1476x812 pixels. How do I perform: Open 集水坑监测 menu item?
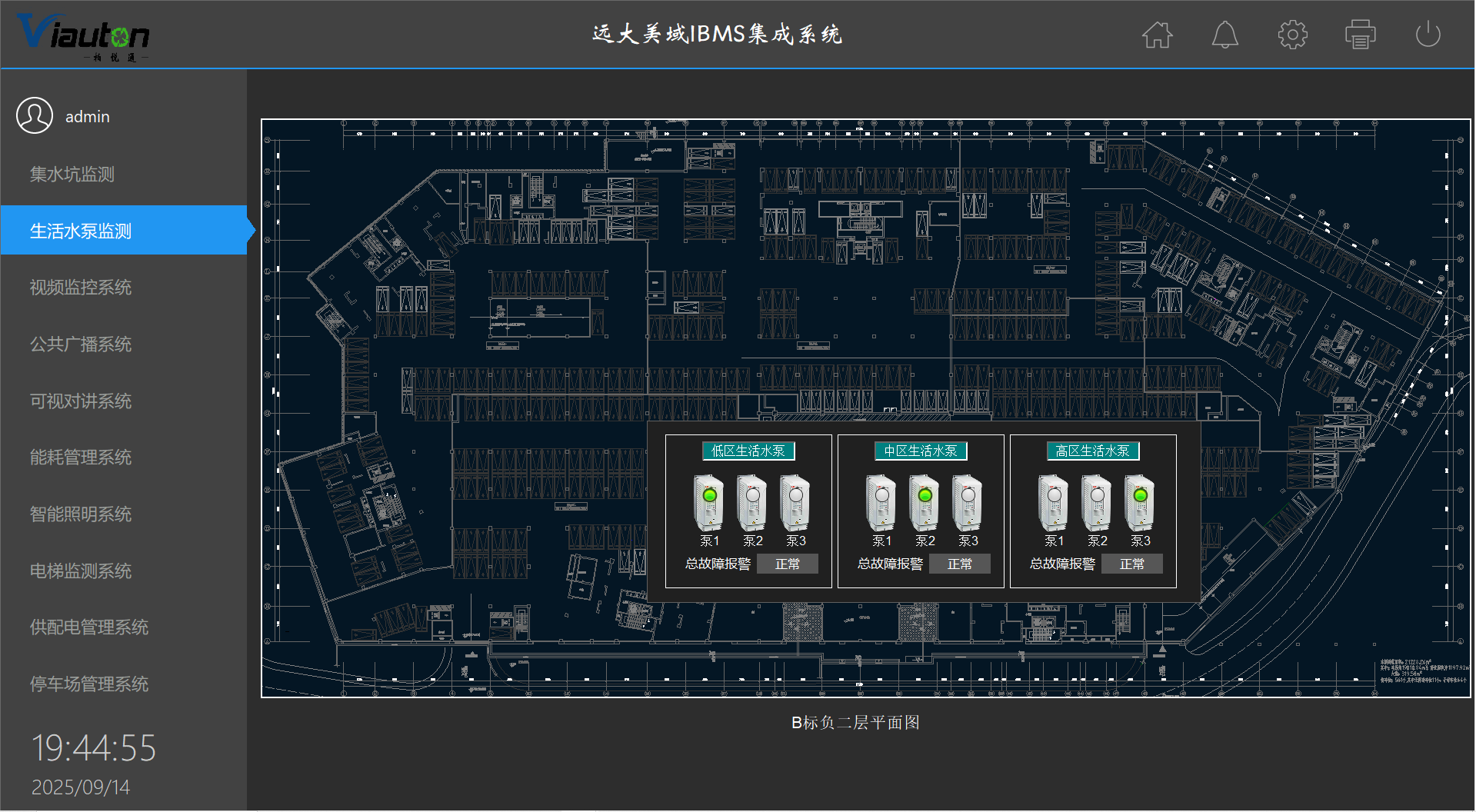point(72,175)
